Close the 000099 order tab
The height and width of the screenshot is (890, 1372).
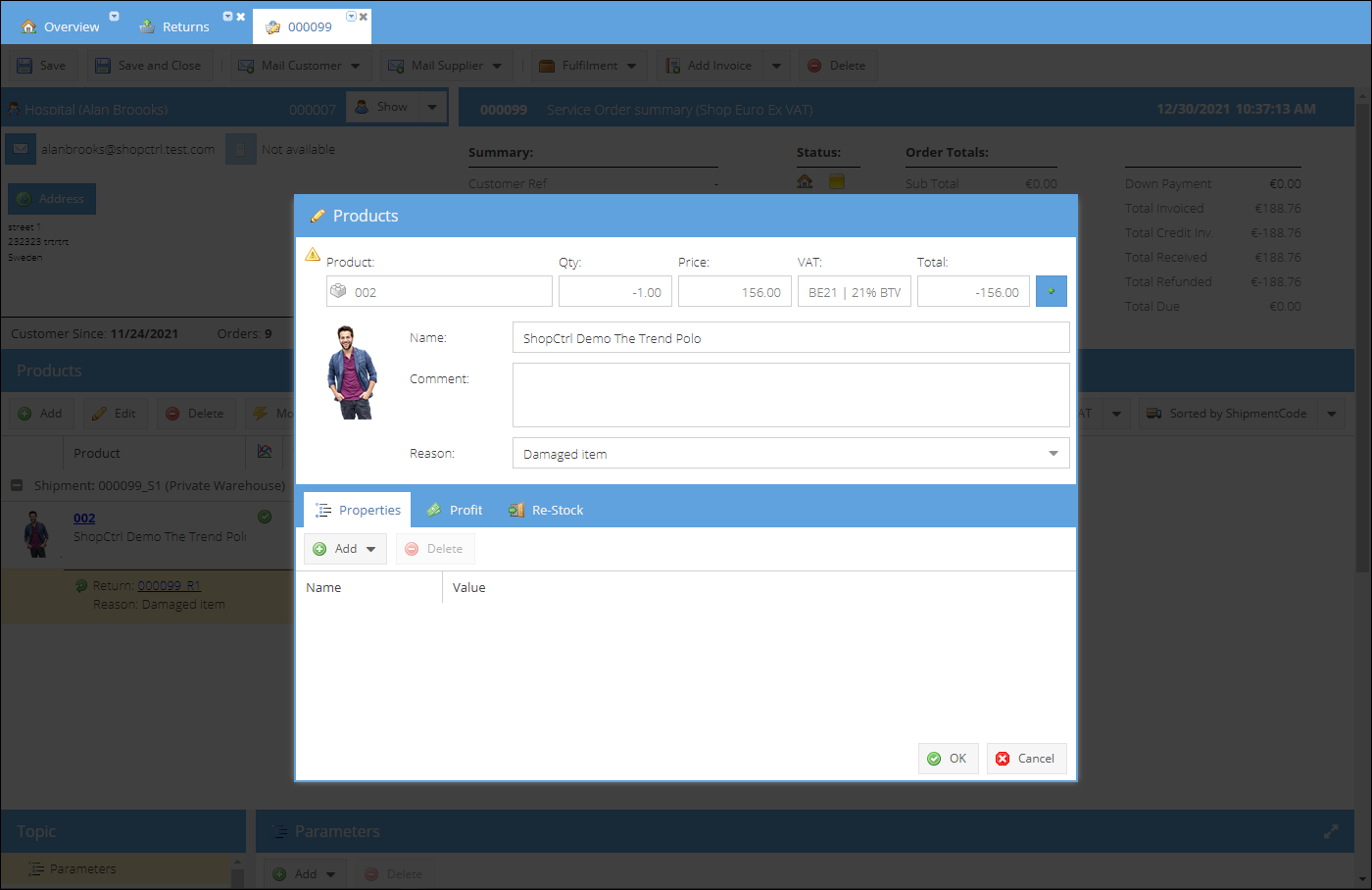[364, 17]
